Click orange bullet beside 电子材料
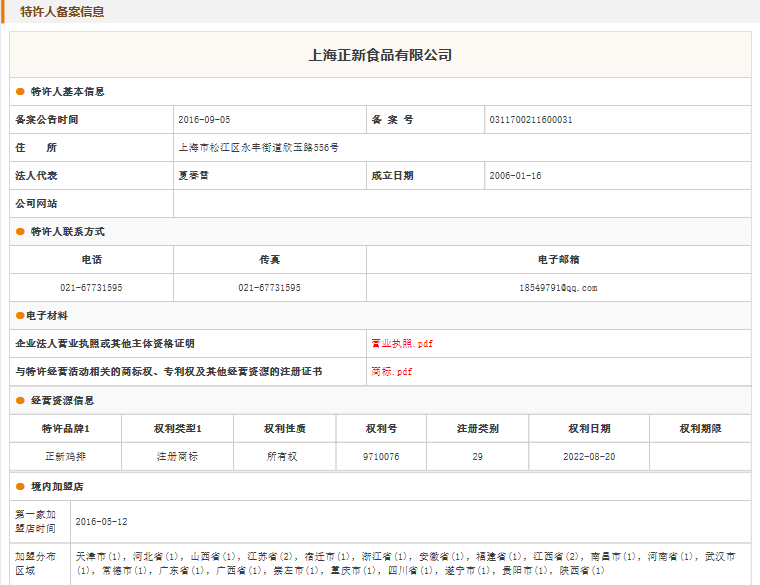This screenshot has height=585, width=760. [20, 316]
